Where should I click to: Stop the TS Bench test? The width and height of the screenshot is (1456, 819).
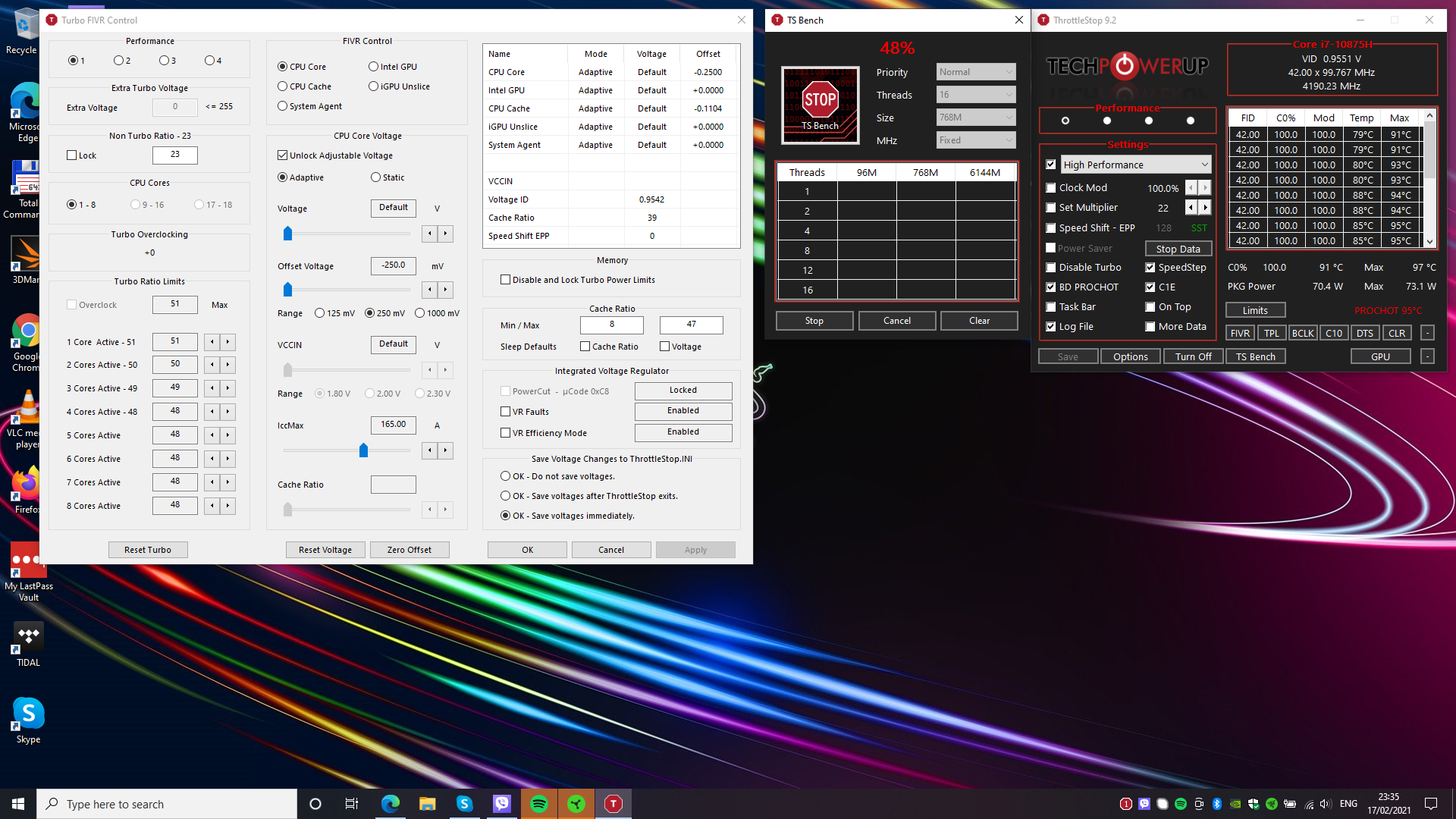814,321
